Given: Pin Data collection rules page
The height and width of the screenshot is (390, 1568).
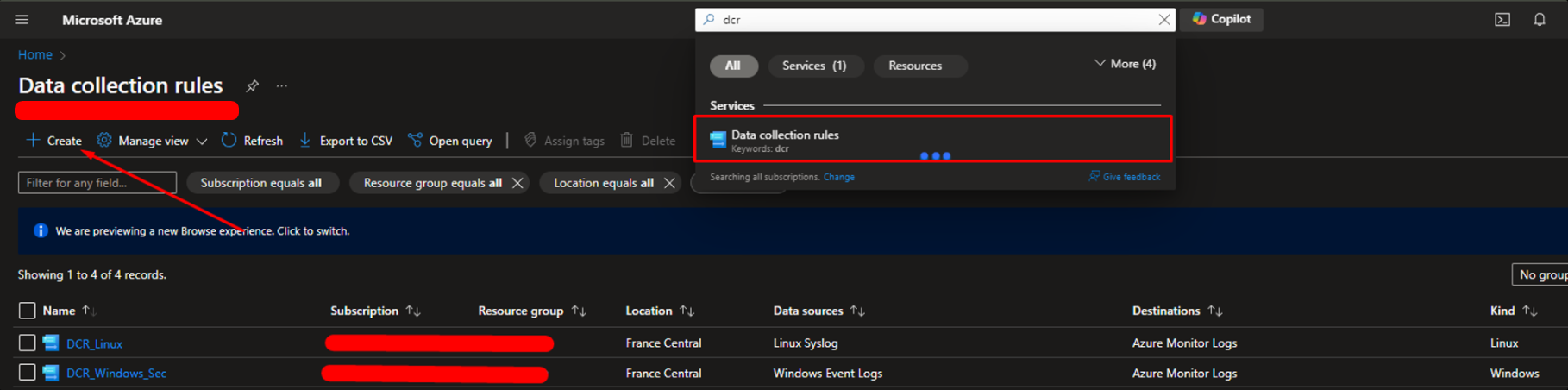Looking at the screenshot, I should tap(252, 85).
